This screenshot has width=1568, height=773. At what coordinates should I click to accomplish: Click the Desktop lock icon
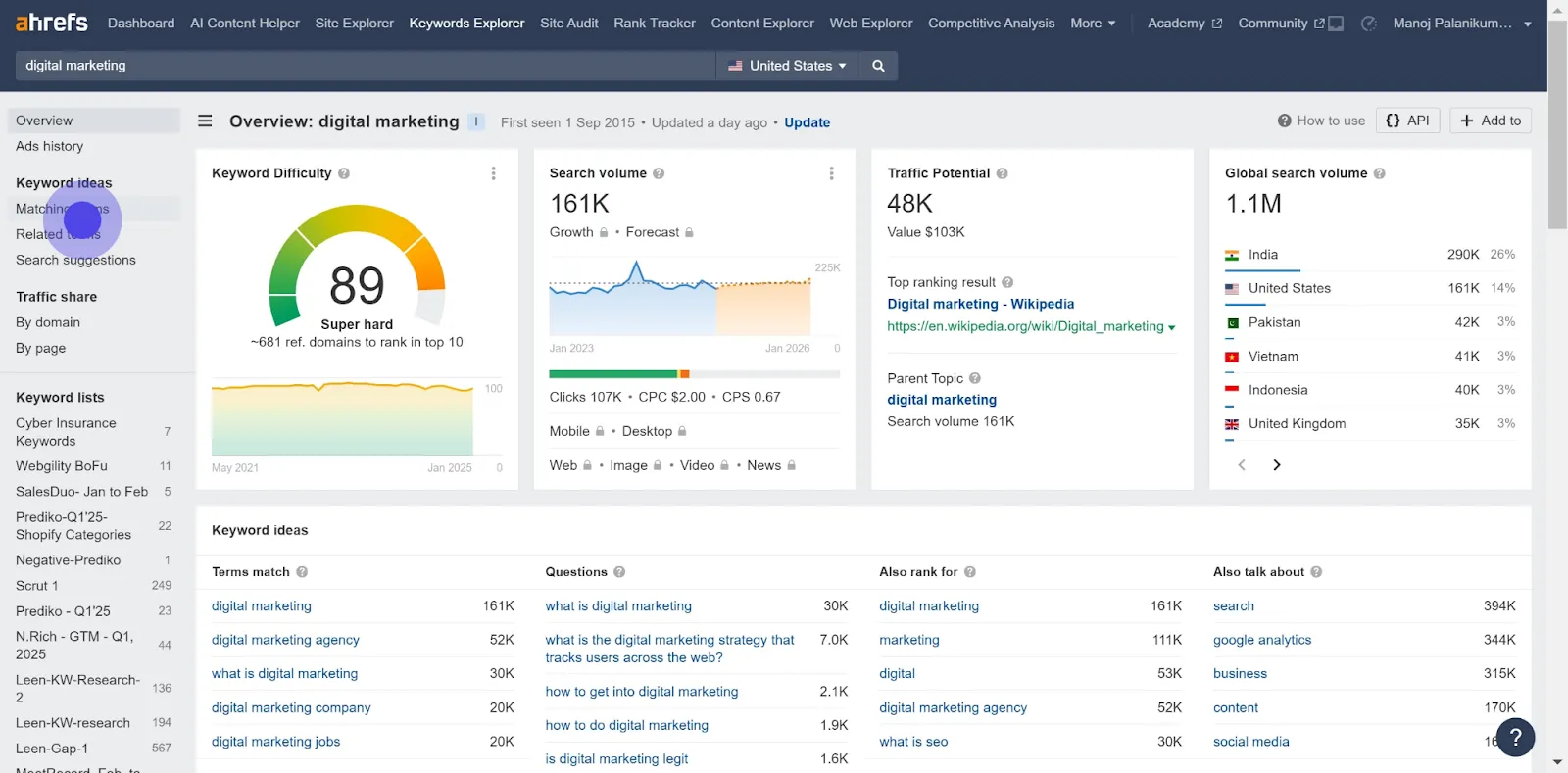(x=682, y=432)
